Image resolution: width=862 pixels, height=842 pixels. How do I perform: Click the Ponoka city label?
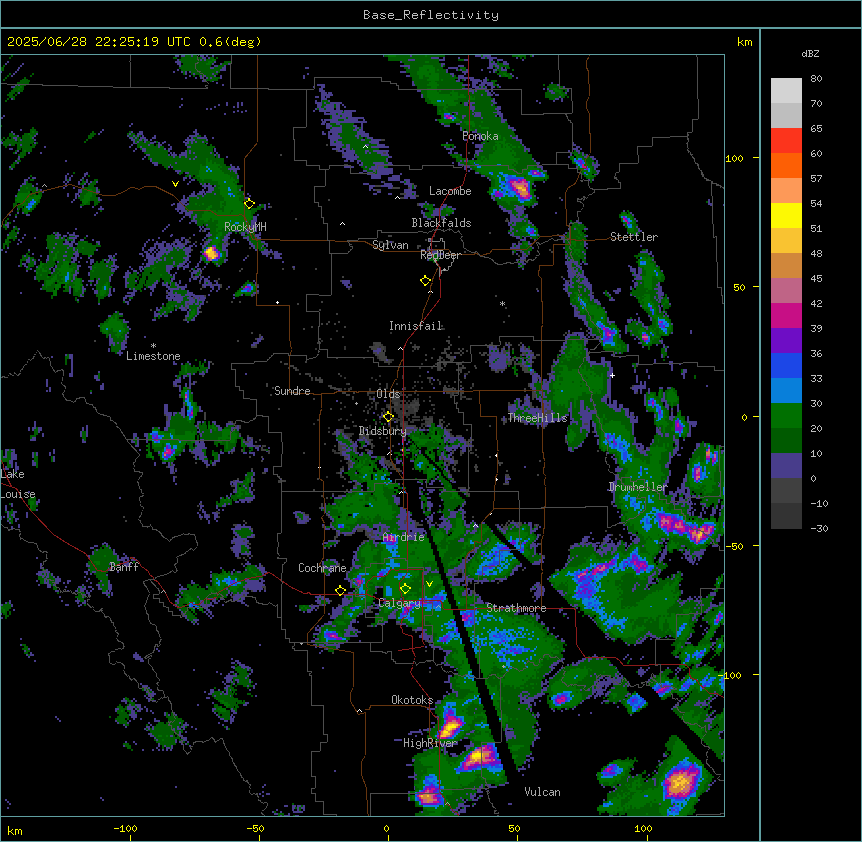480,136
